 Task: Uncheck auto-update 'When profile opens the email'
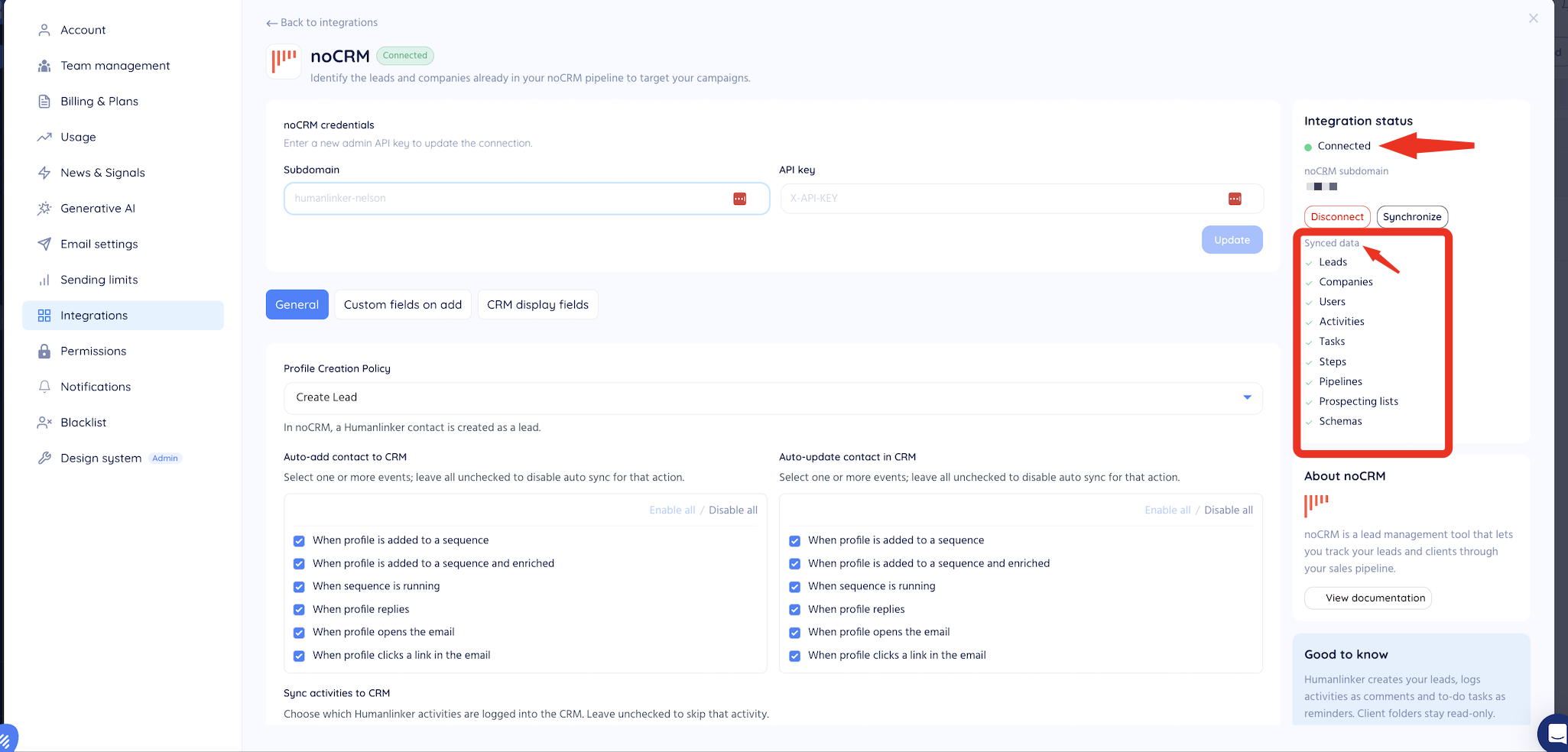pyautogui.click(x=794, y=633)
